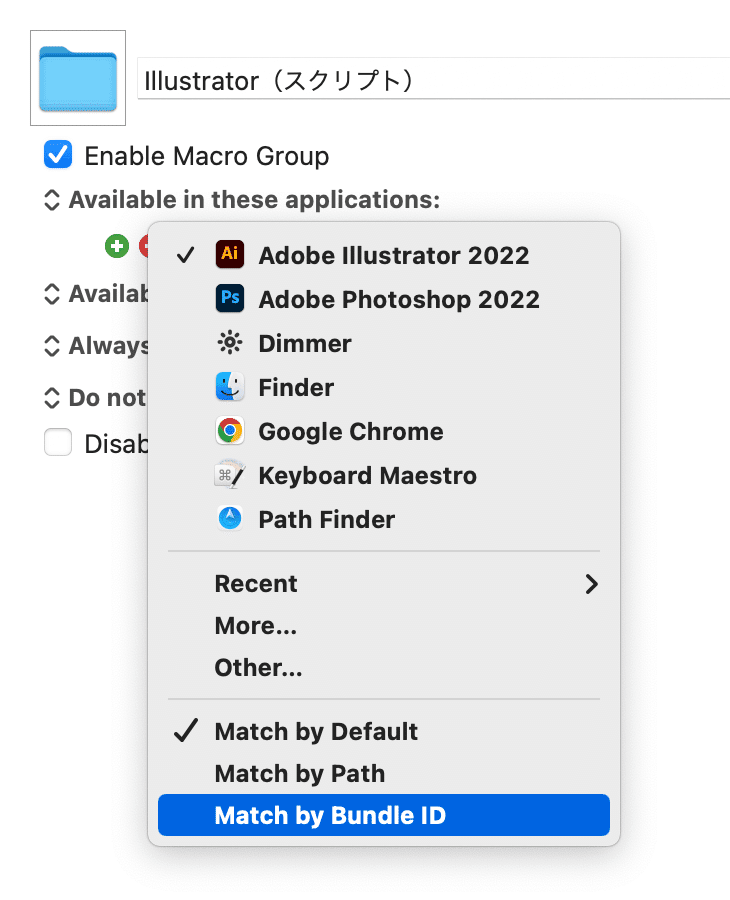
Task: Select the Dimmer sun icon
Action: click(230, 343)
